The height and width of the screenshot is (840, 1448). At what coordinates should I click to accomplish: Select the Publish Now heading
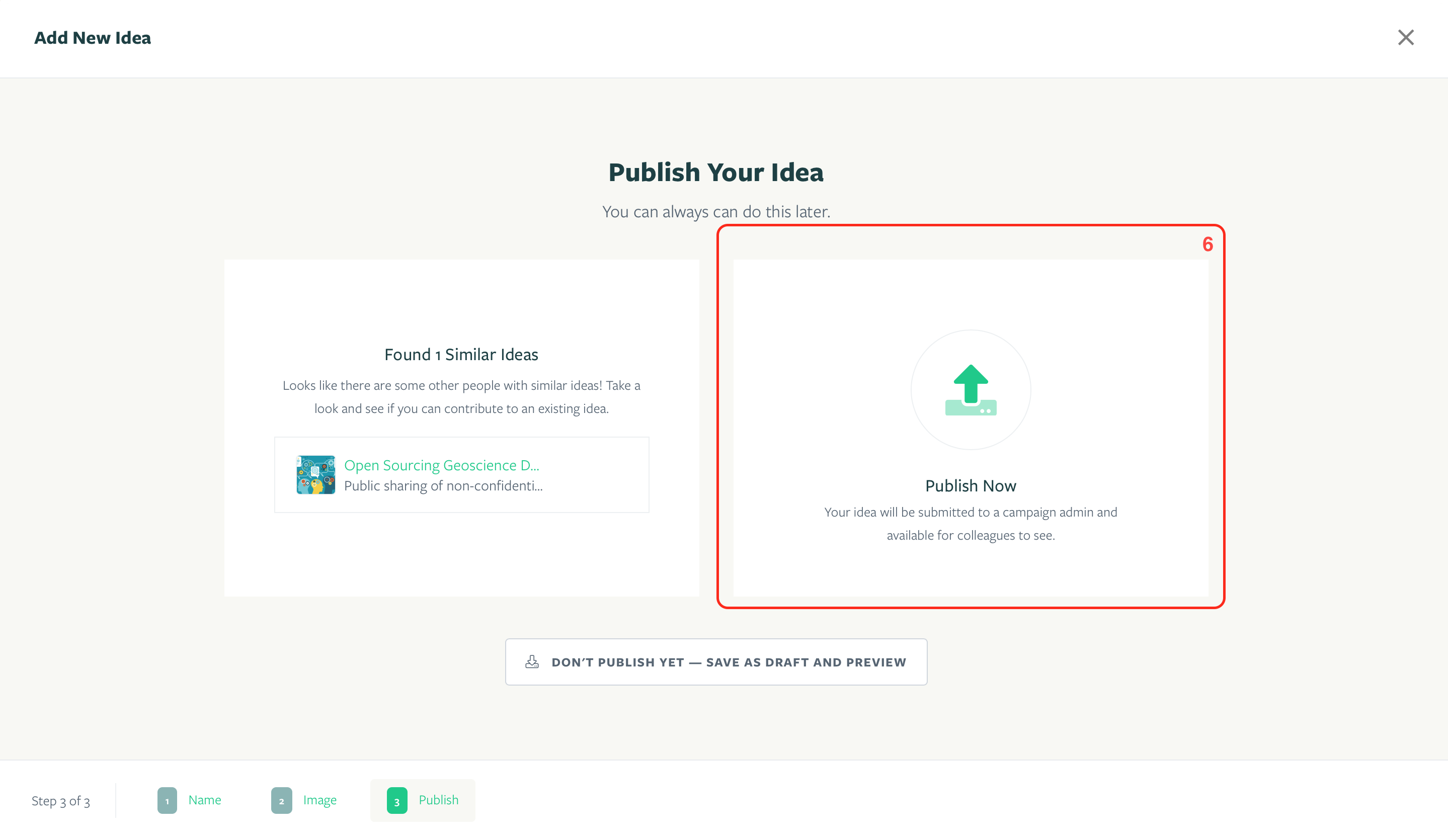971,485
